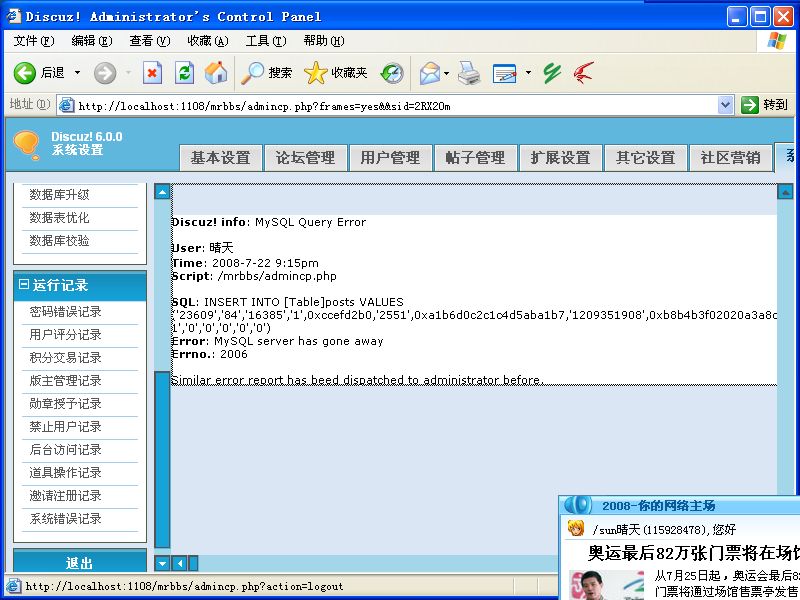Open the Back history dropdown arrow

pos(78,73)
